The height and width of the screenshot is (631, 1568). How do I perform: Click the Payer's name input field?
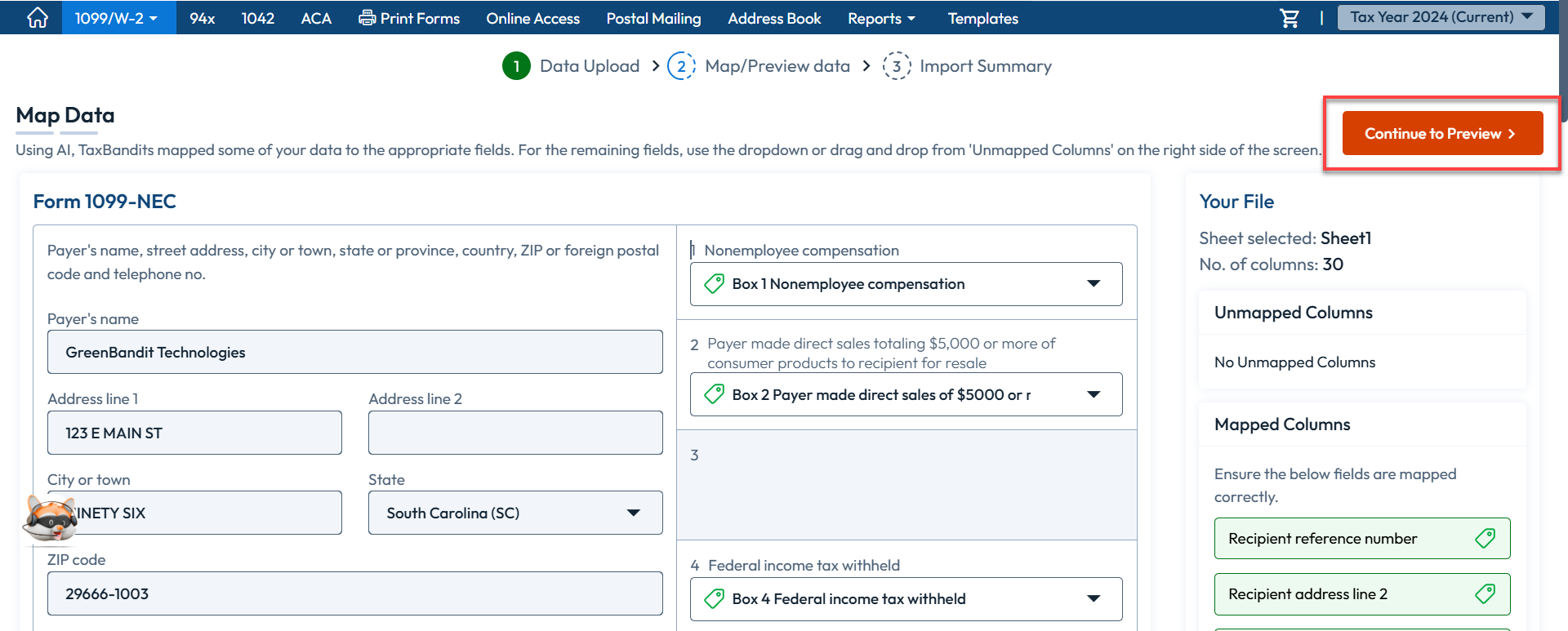click(x=355, y=352)
